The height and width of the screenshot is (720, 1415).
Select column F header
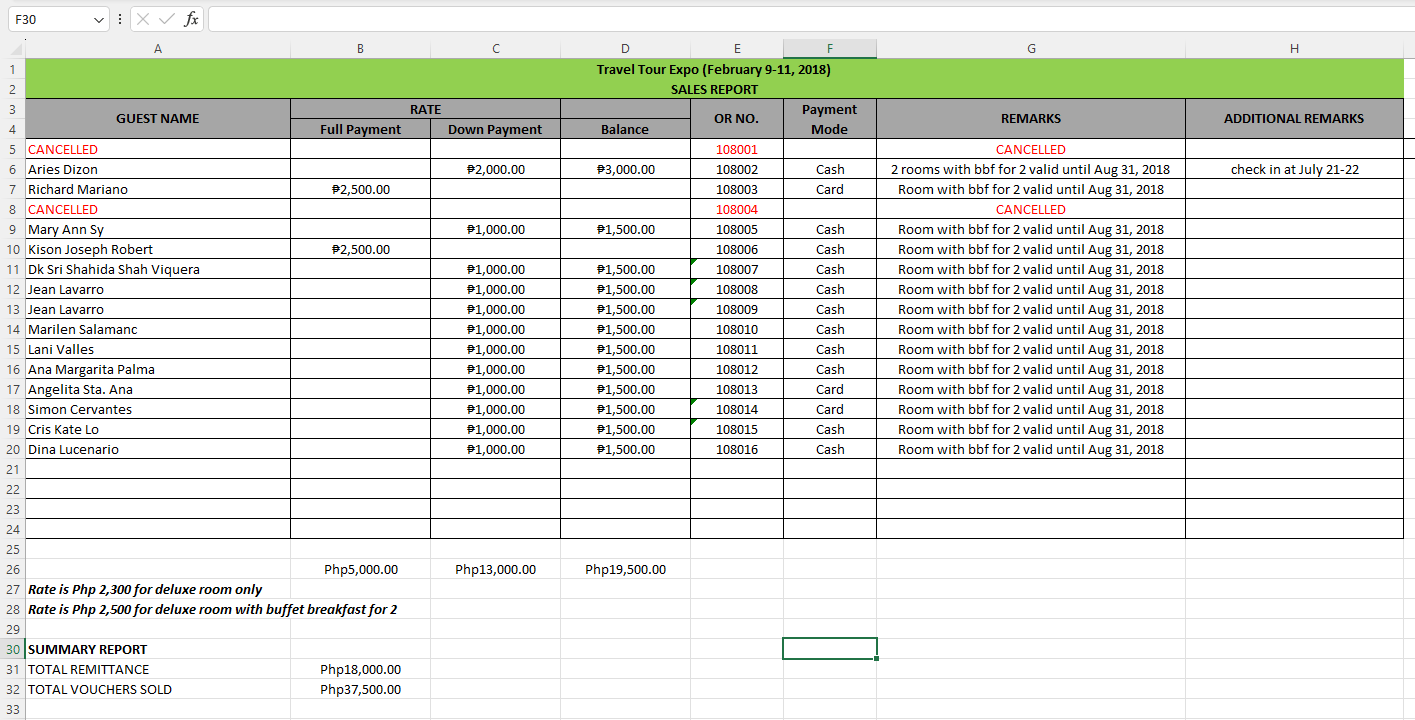[830, 49]
